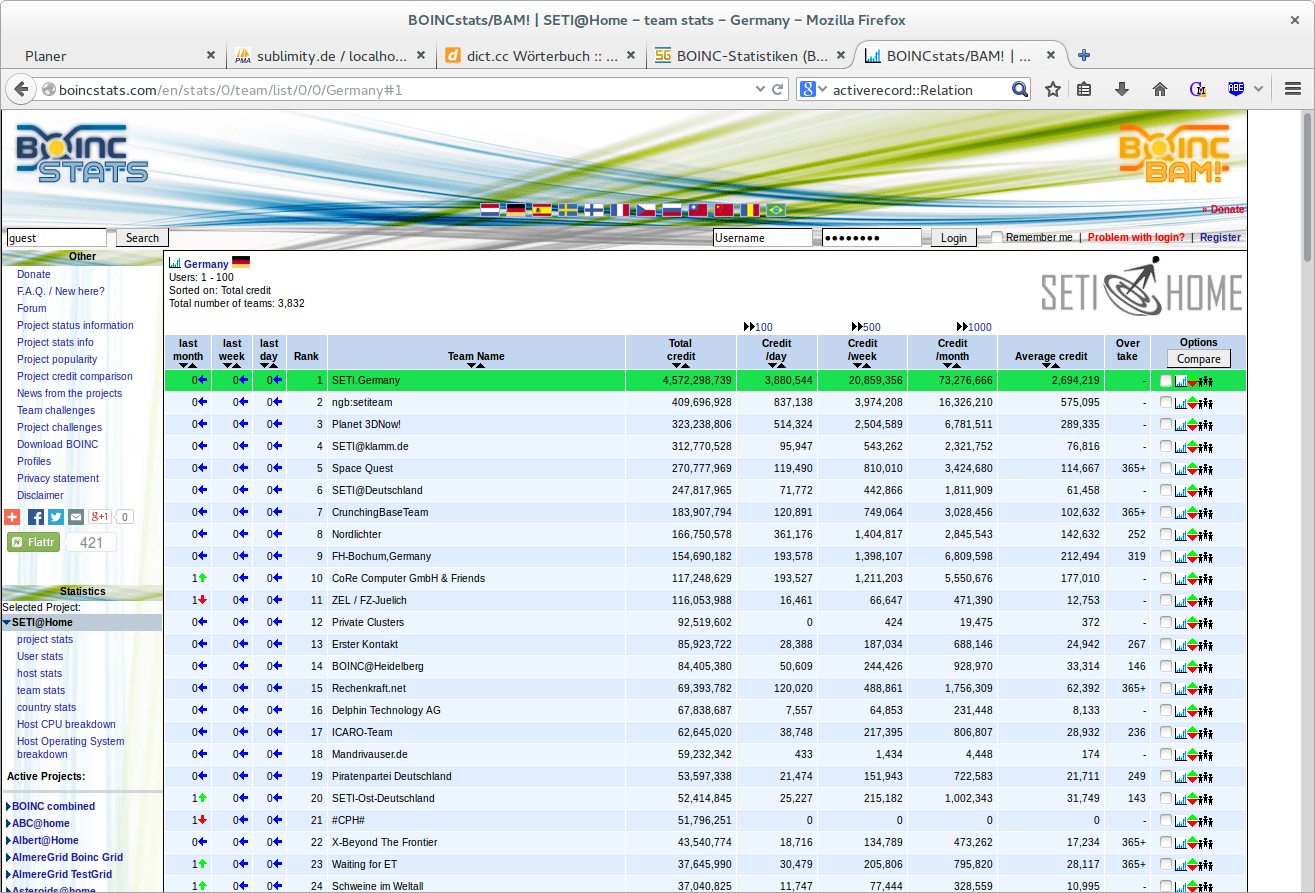Tick the Remember me checkbox
Image resolution: width=1315 pixels, height=893 pixels.
tap(997, 237)
